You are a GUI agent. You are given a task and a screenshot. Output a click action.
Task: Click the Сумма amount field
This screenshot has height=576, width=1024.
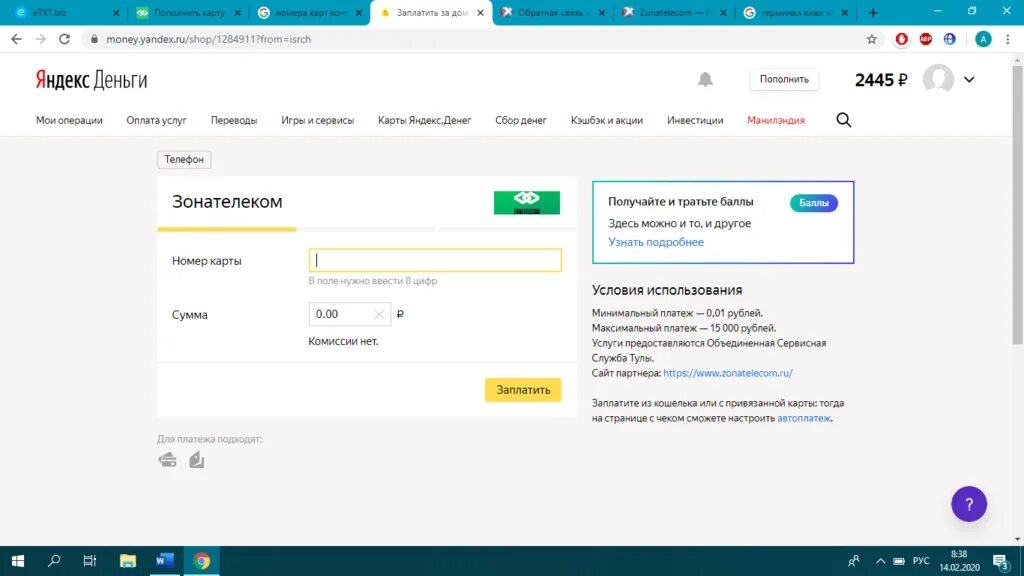[x=349, y=314]
